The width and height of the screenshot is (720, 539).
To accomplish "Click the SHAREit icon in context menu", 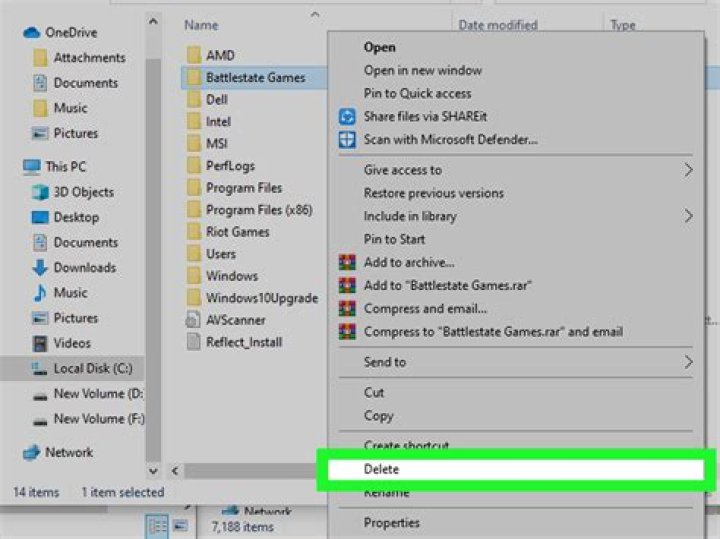I will [x=347, y=117].
